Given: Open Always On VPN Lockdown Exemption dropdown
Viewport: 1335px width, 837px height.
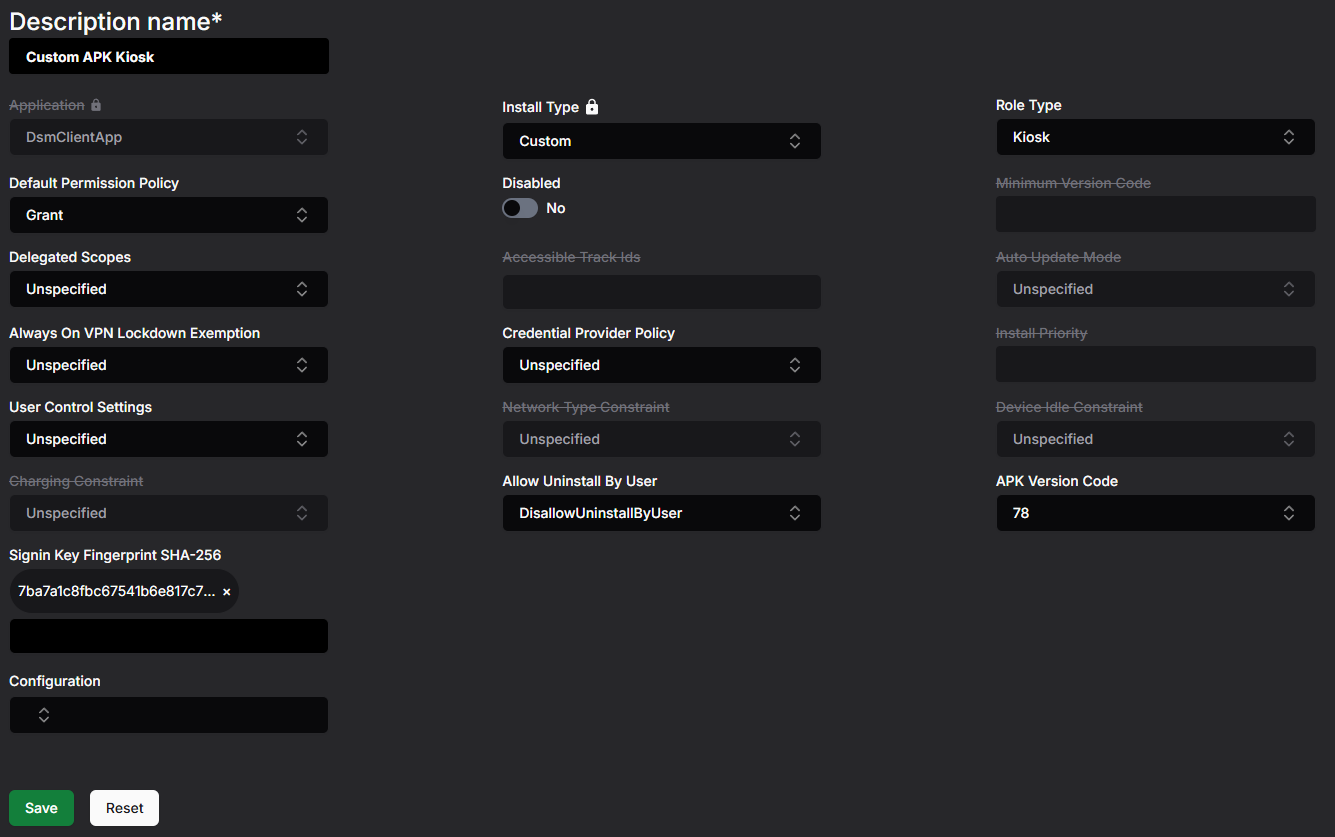Looking at the screenshot, I should click(168, 365).
